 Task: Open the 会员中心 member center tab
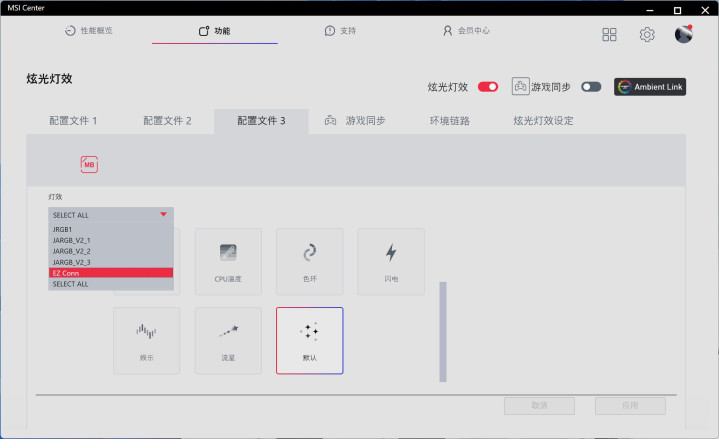pyautogui.click(x=466, y=31)
